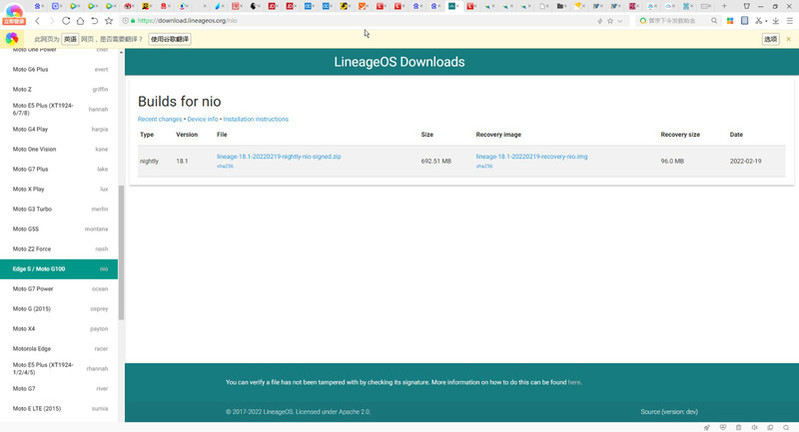The image size is (799, 432).
Task: Click the undo close tab arrow icon
Action: coord(94,21)
